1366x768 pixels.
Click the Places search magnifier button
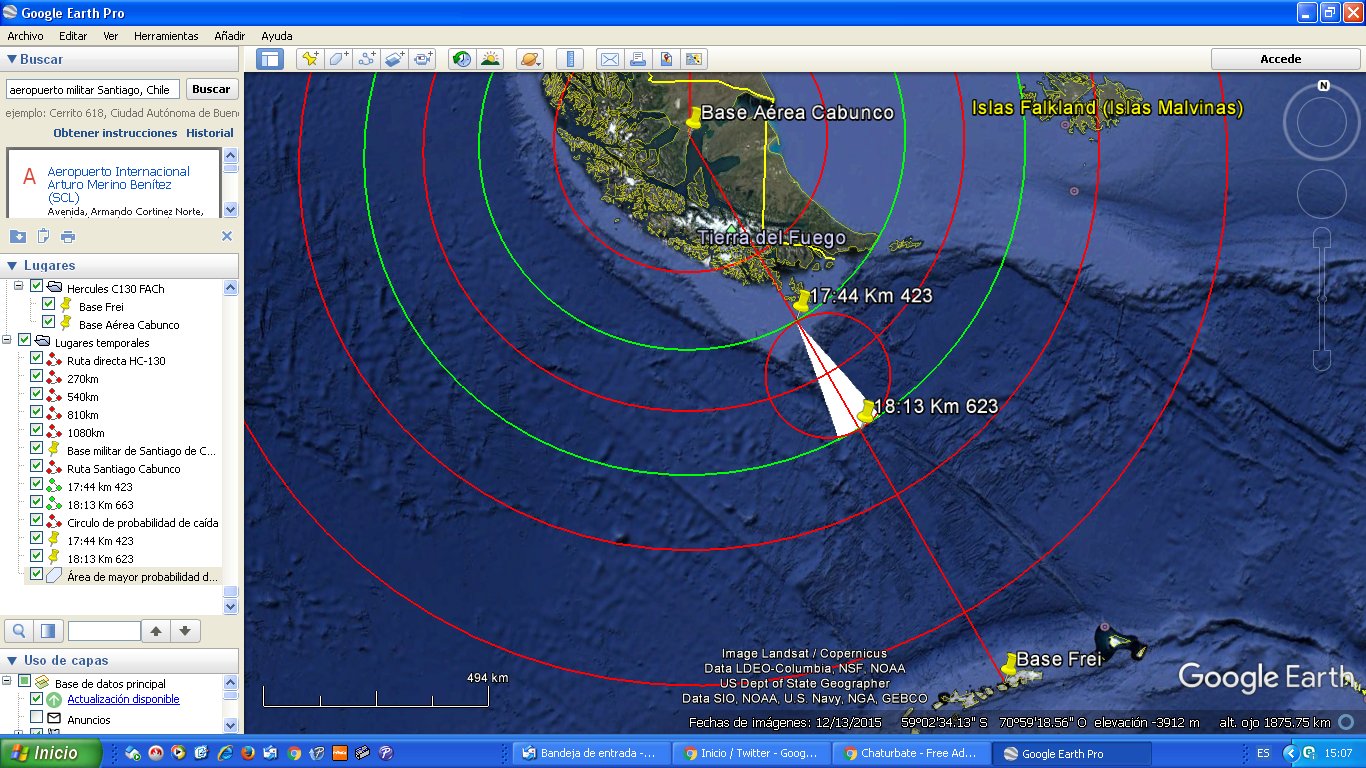(19, 631)
